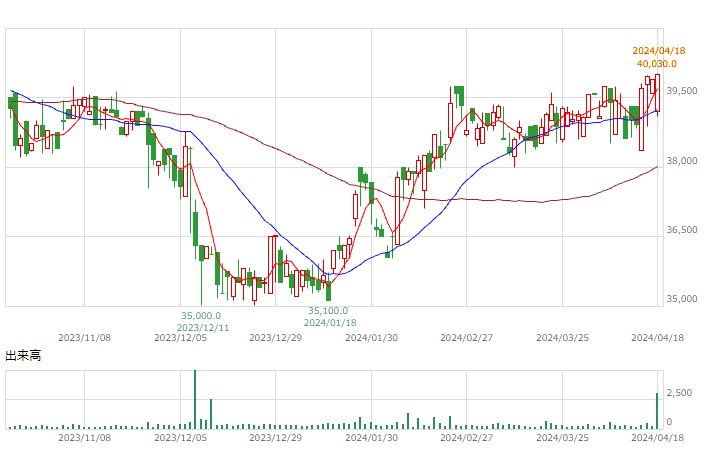The height and width of the screenshot is (450, 705).
Task: Click 2024/04/18 date under volume chart
Action: 657,437
